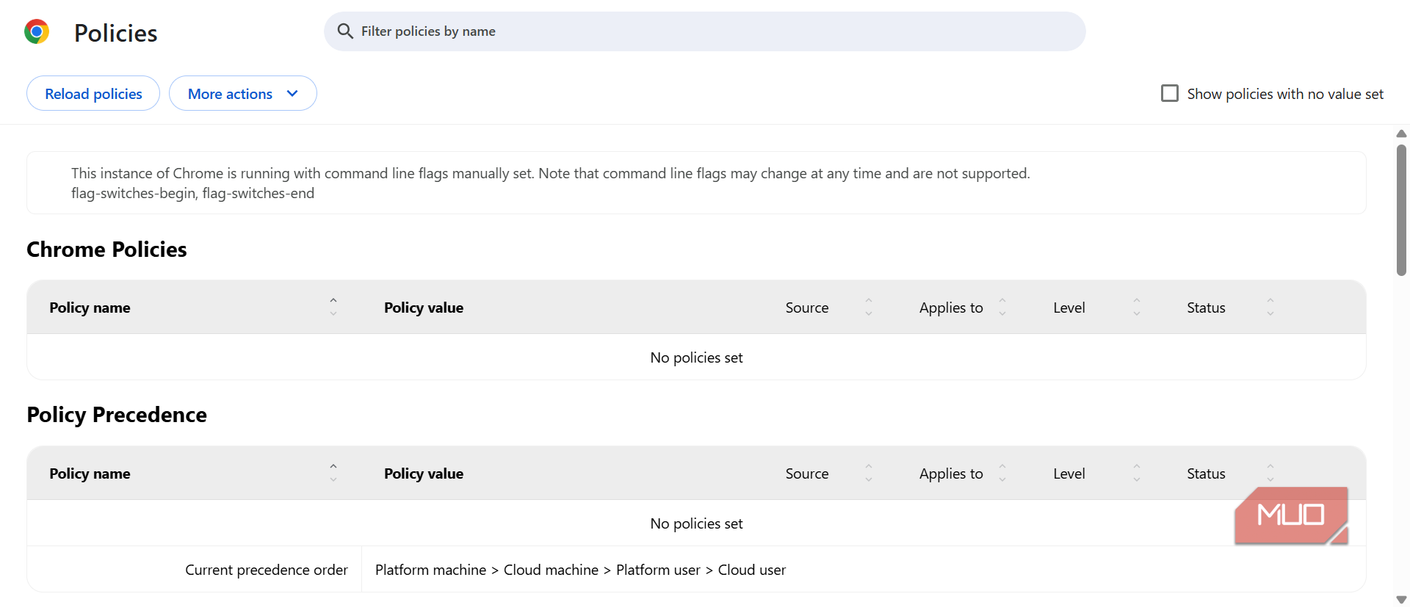The height and width of the screenshot is (607, 1410).
Task: Sort Policy Precedence table by Source
Action: (868, 473)
